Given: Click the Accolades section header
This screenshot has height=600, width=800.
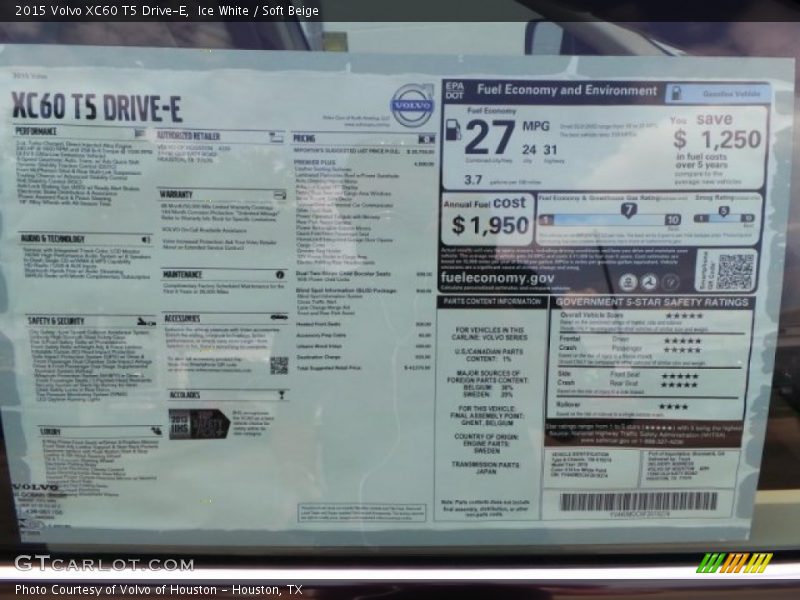Looking at the screenshot, I should coord(185,395).
